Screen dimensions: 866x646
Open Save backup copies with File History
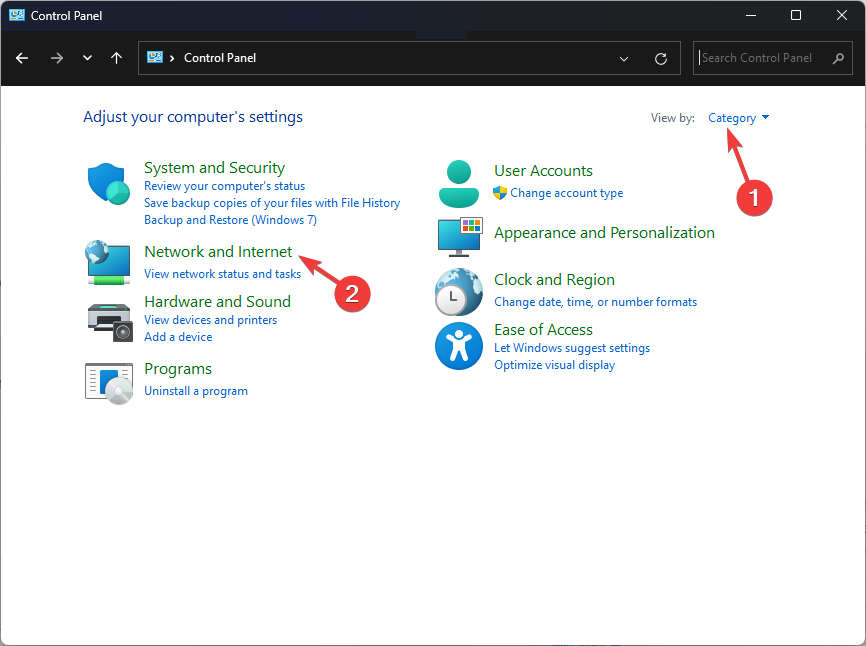pyautogui.click(x=272, y=203)
